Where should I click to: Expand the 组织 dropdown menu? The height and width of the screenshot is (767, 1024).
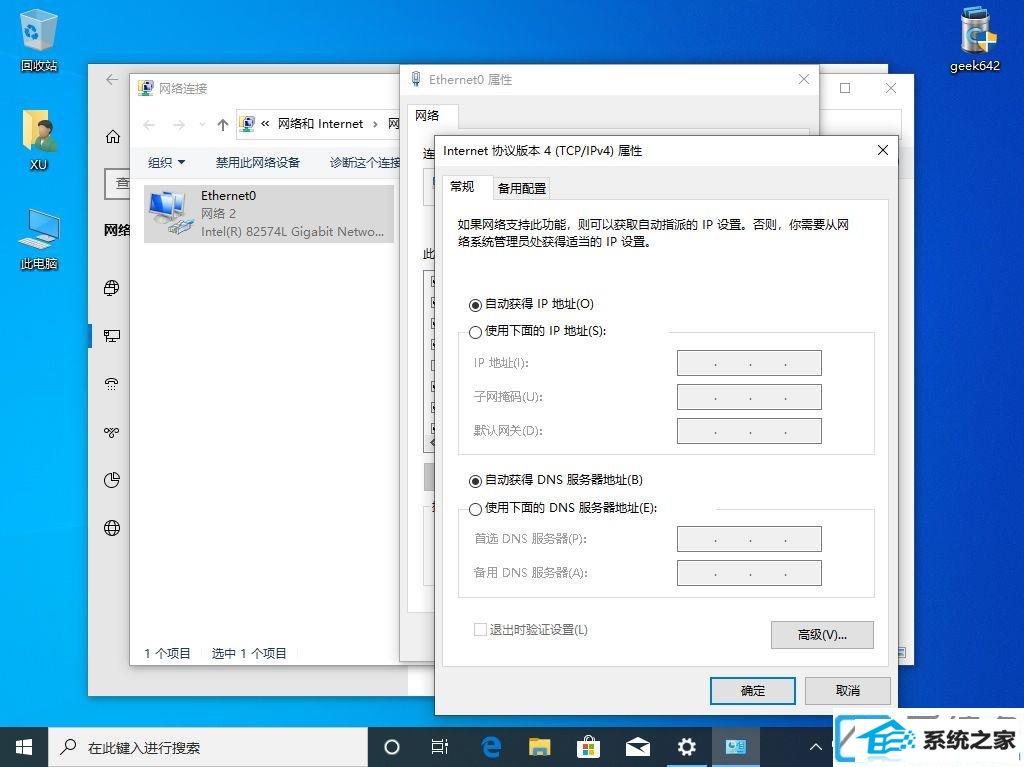click(166, 163)
